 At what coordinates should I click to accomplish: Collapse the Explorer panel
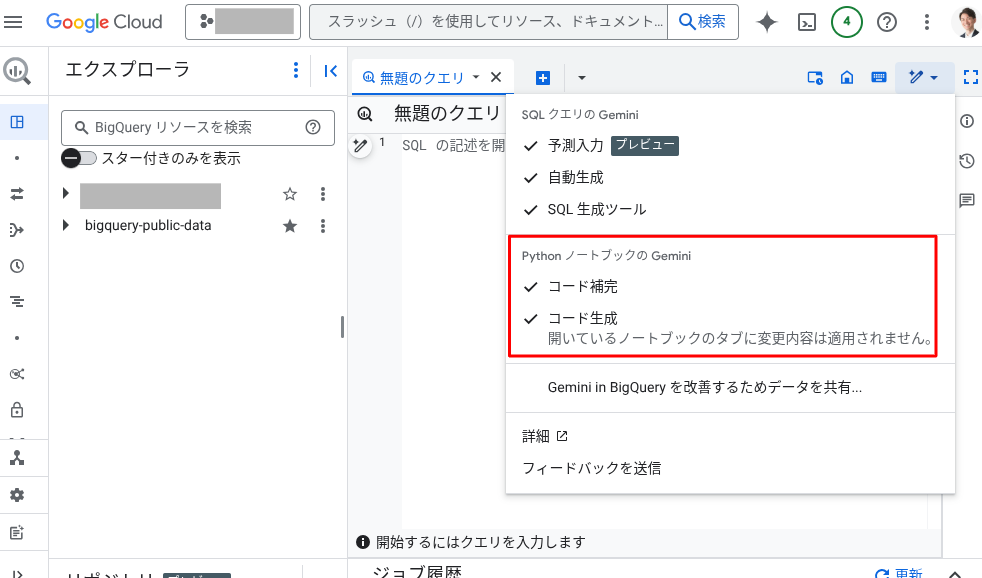[331, 71]
